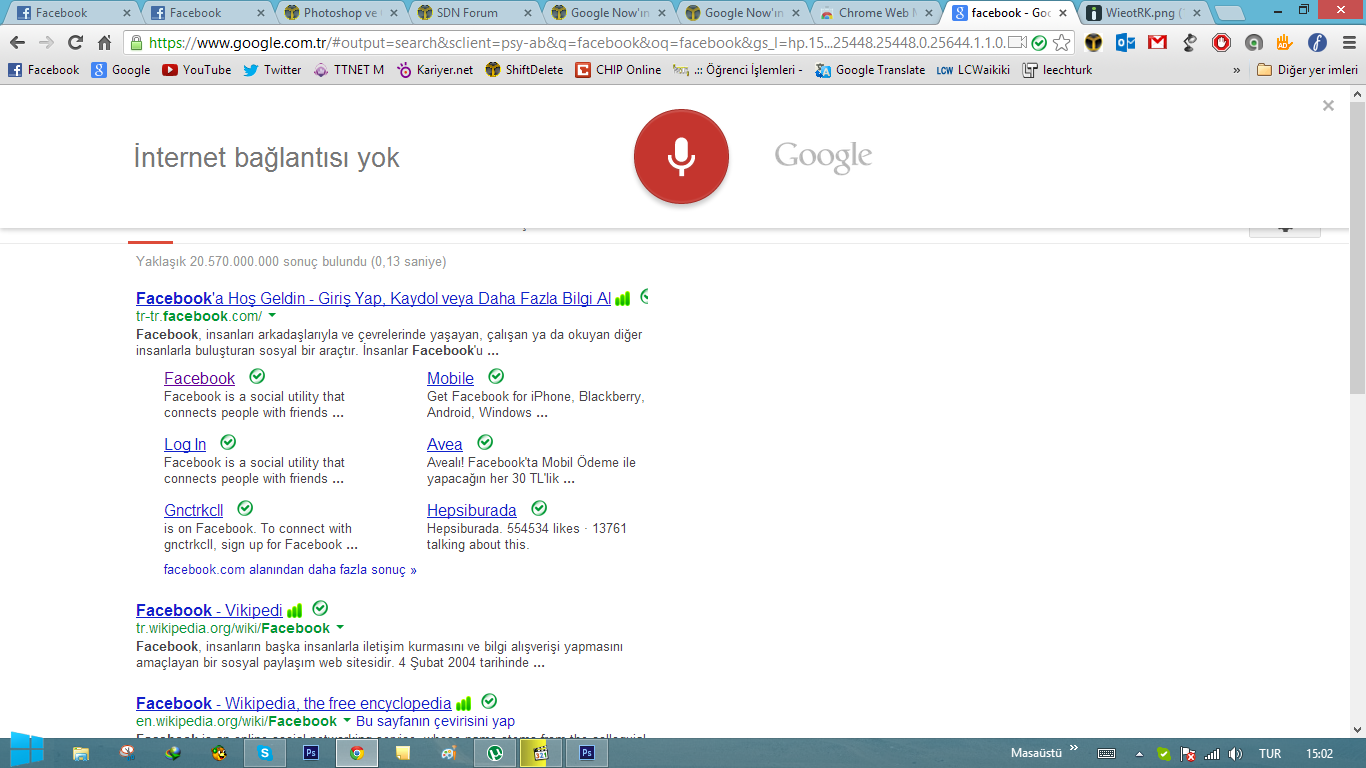This screenshot has height=768, width=1366.
Task: Open the ShiftDelete bookmark
Action: coord(524,70)
